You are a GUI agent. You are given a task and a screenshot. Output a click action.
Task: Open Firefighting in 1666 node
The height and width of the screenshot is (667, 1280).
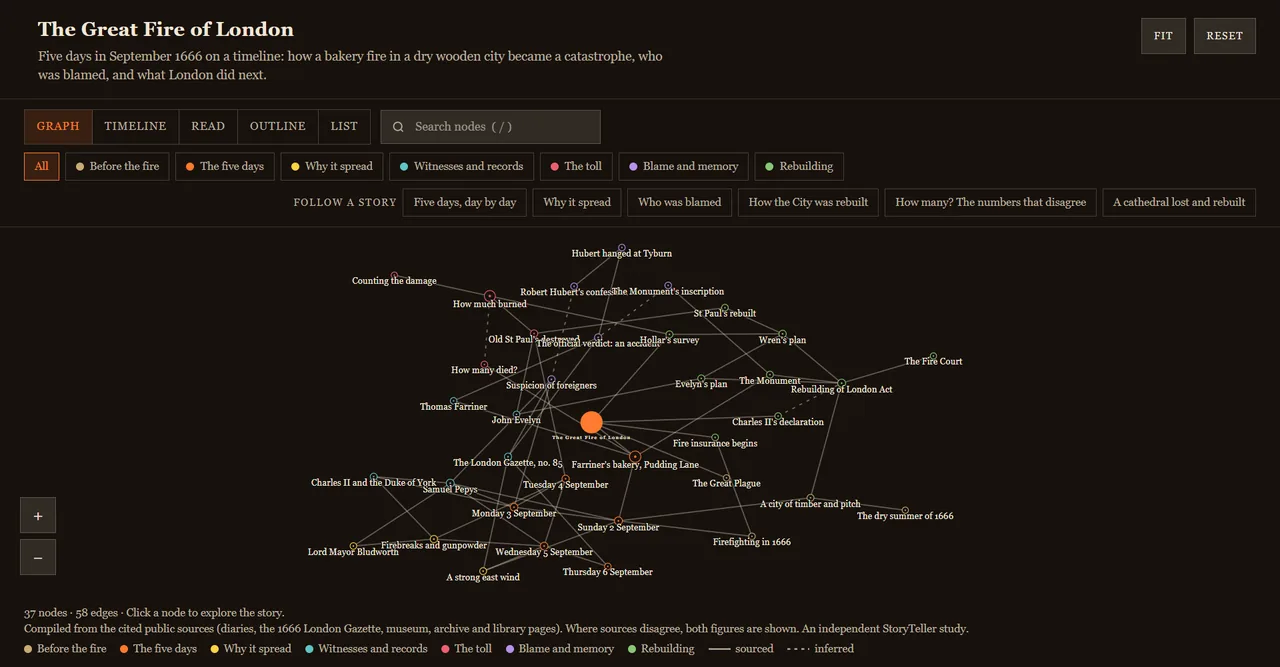pyautogui.click(x=751, y=536)
